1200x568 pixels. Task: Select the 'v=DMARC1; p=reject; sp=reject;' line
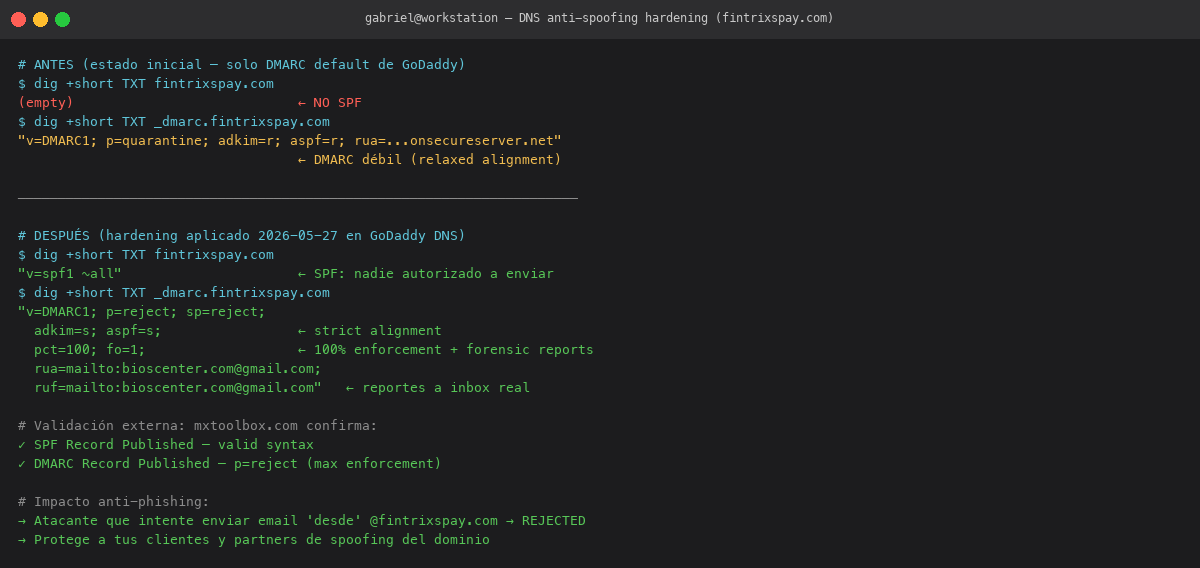click(x=142, y=312)
